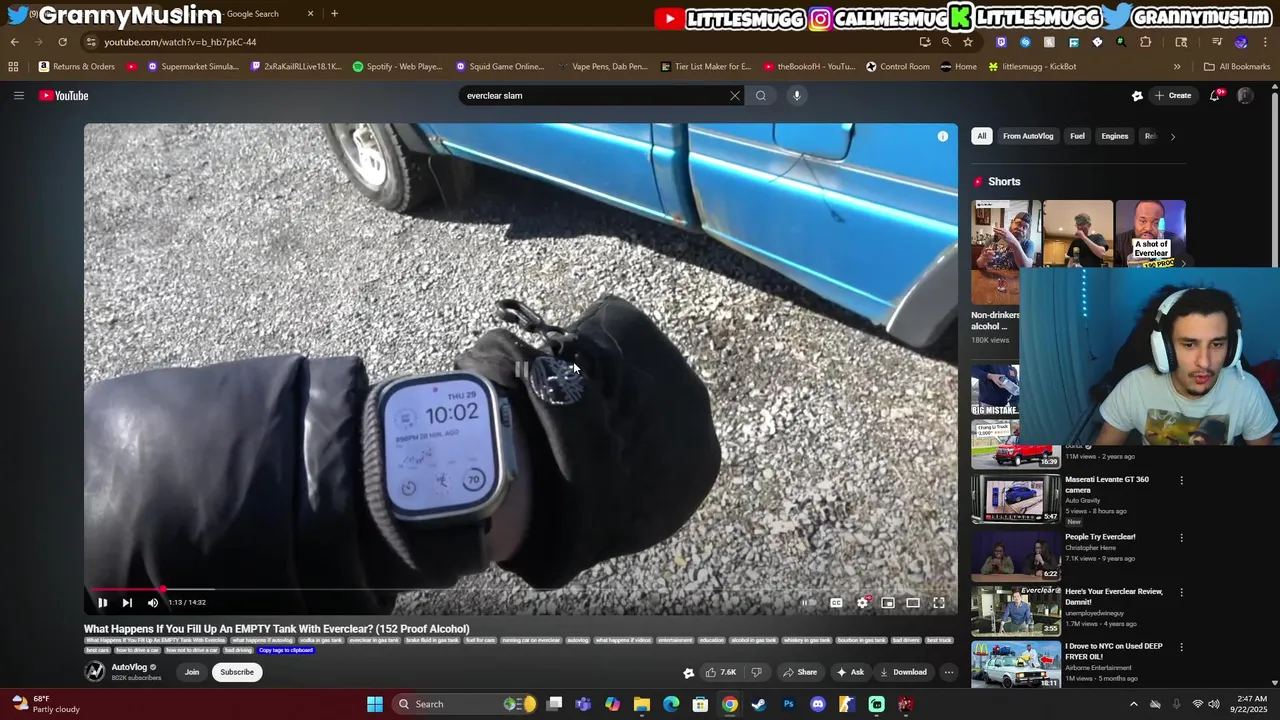Subscribe to the AutoVlog channel

point(237,672)
